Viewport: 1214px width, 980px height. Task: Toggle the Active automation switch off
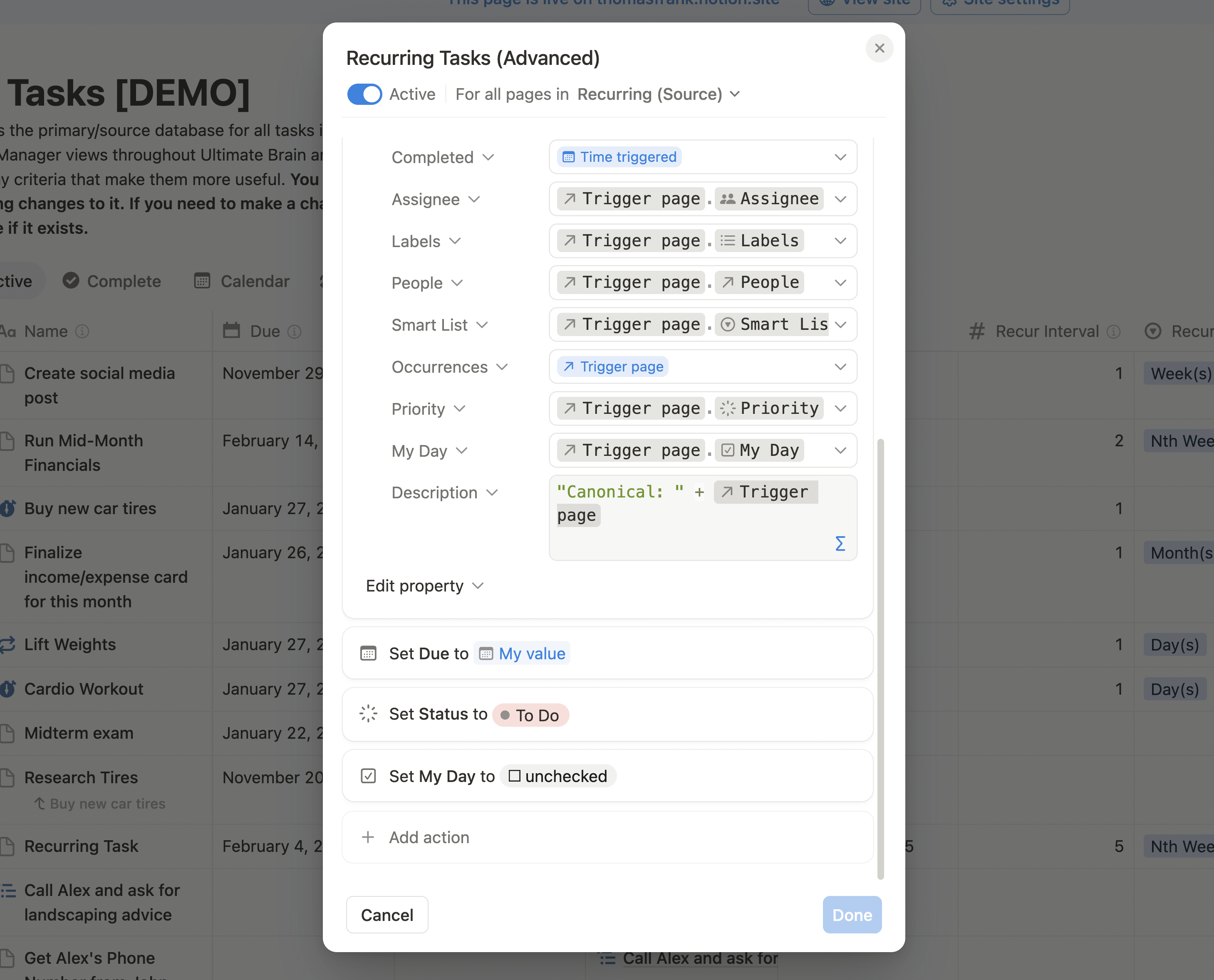(x=364, y=94)
